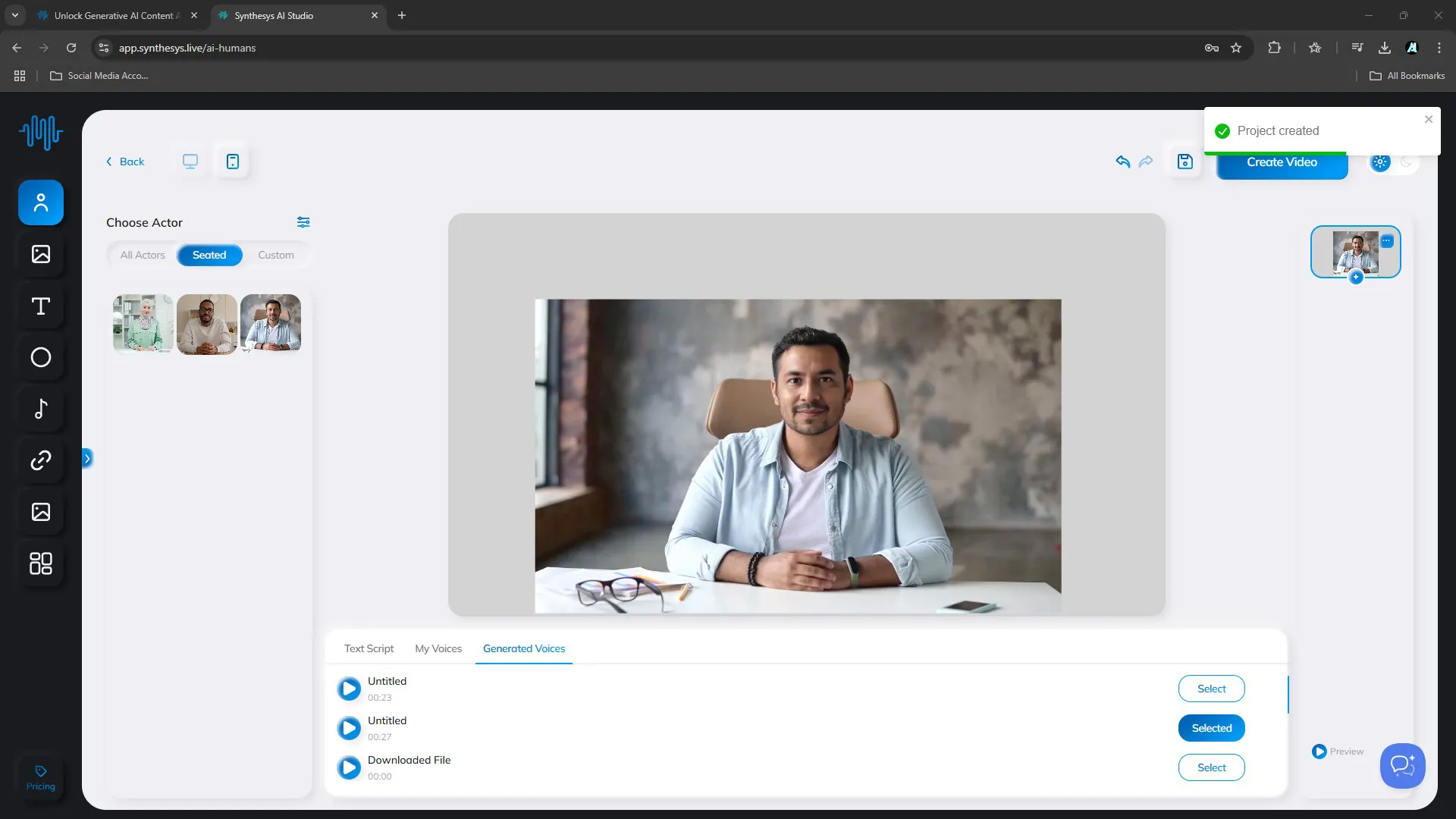Switch to portrait mobile layout view

[233, 162]
